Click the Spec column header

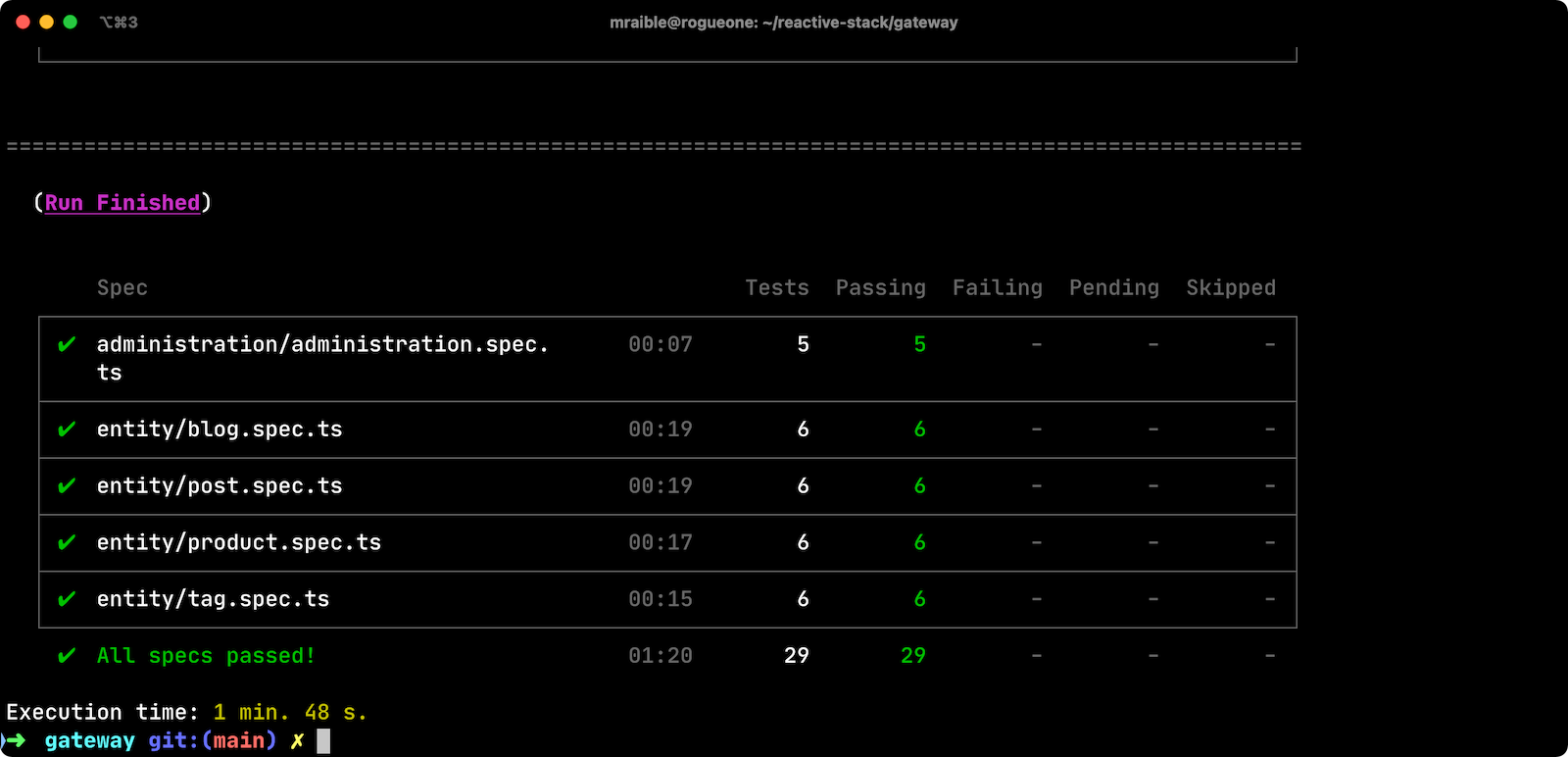pyautogui.click(x=122, y=288)
